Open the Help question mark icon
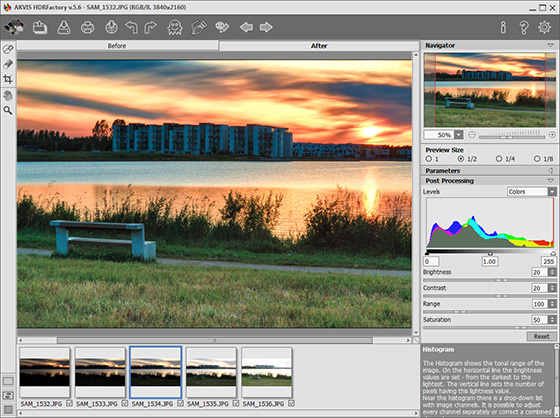 click(x=524, y=27)
